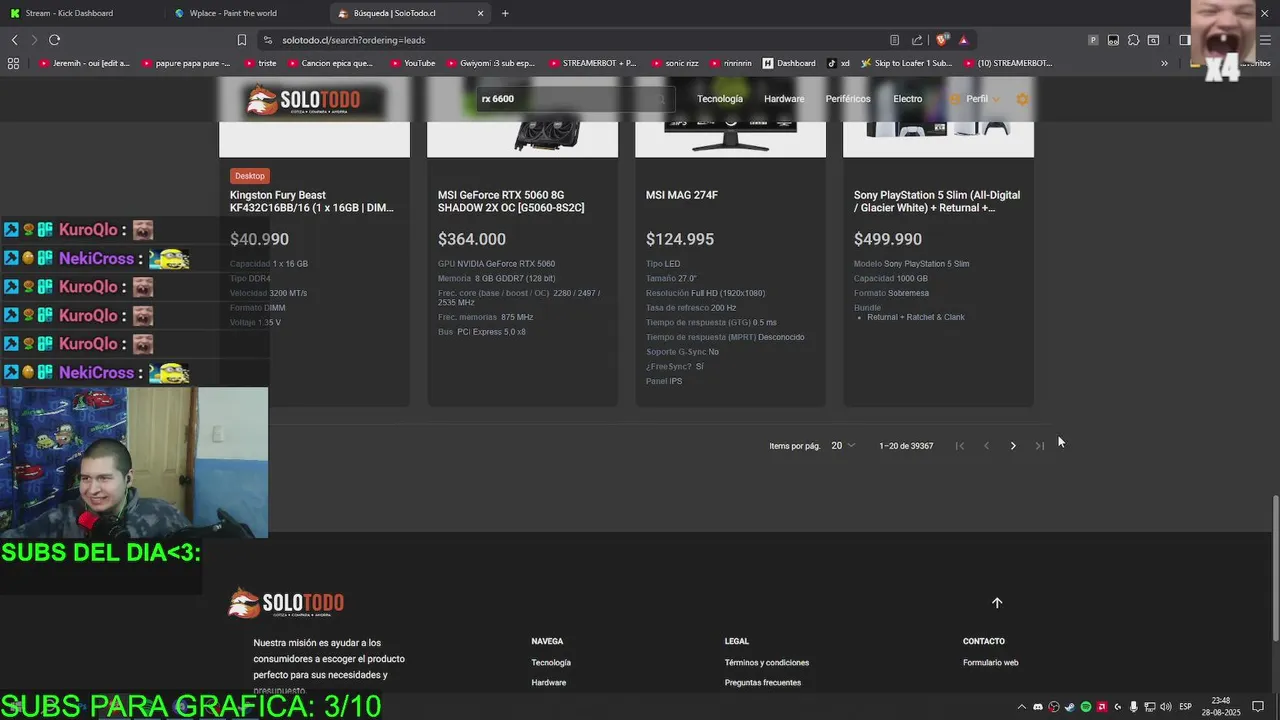The image size is (1280, 720).
Task: Open Spotify from the system tray
Action: tap(1085, 707)
